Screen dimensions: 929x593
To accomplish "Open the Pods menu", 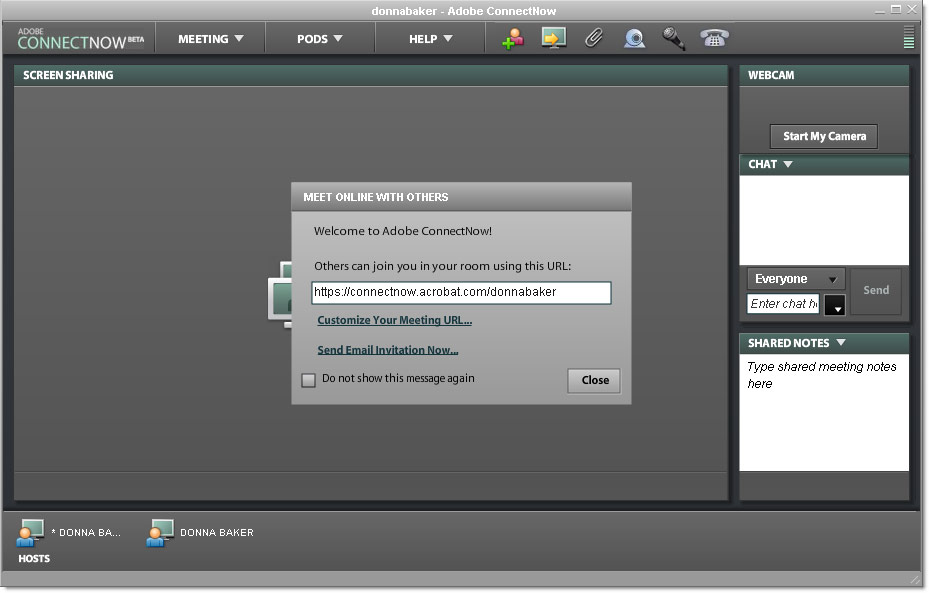I will pyautogui.click(x=320, y=39).
